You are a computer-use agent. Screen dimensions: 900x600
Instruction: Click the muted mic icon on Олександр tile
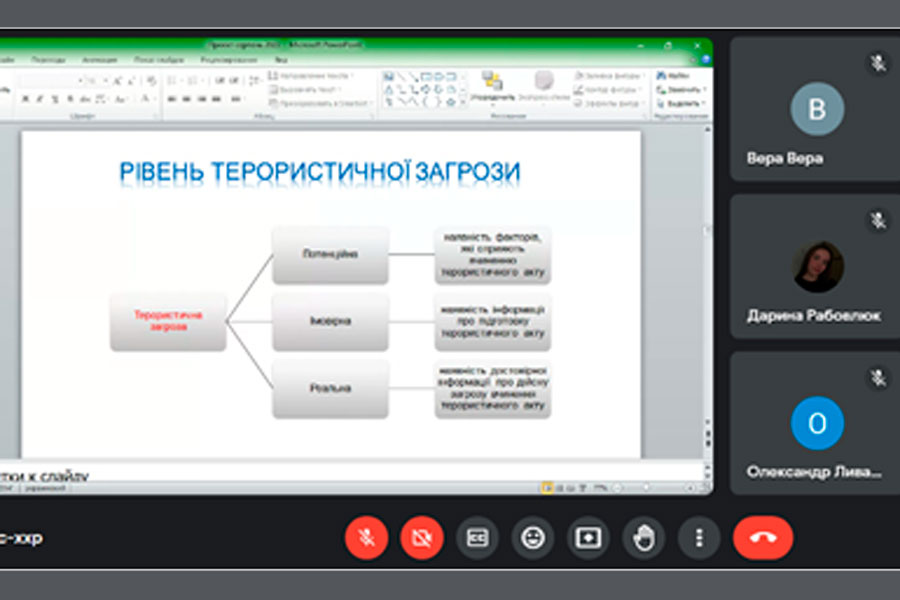(x=877, y=377)
